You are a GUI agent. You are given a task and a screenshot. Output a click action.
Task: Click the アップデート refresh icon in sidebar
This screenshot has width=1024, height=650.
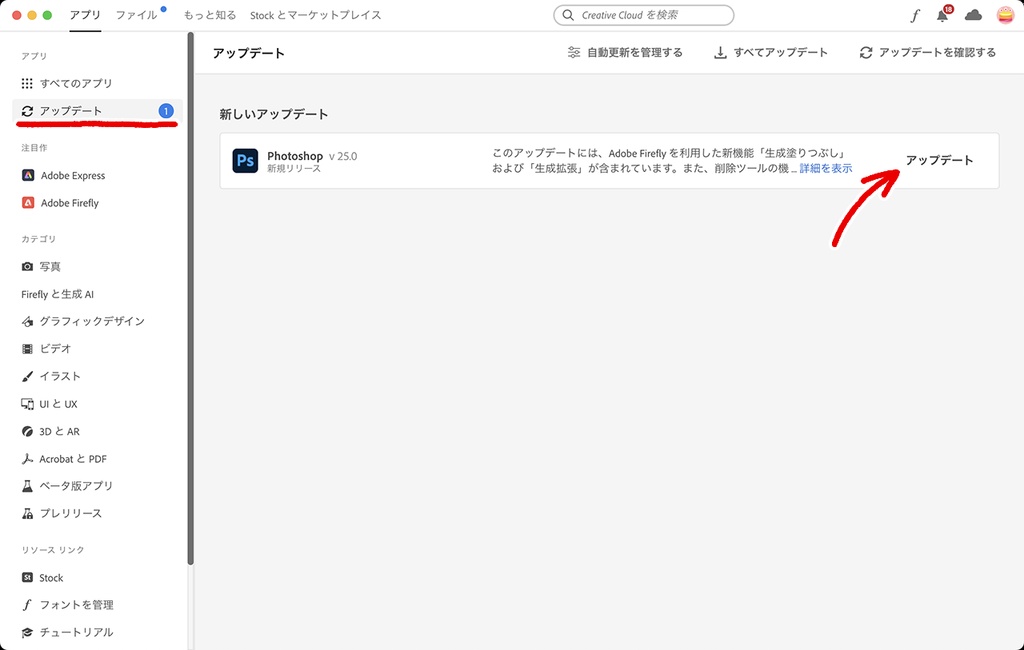(x=27, y=111)
